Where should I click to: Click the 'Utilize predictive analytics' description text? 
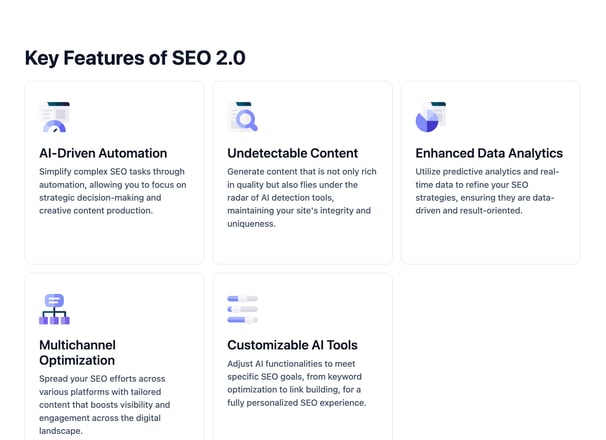pyautogui.click(x=487, y=191)
